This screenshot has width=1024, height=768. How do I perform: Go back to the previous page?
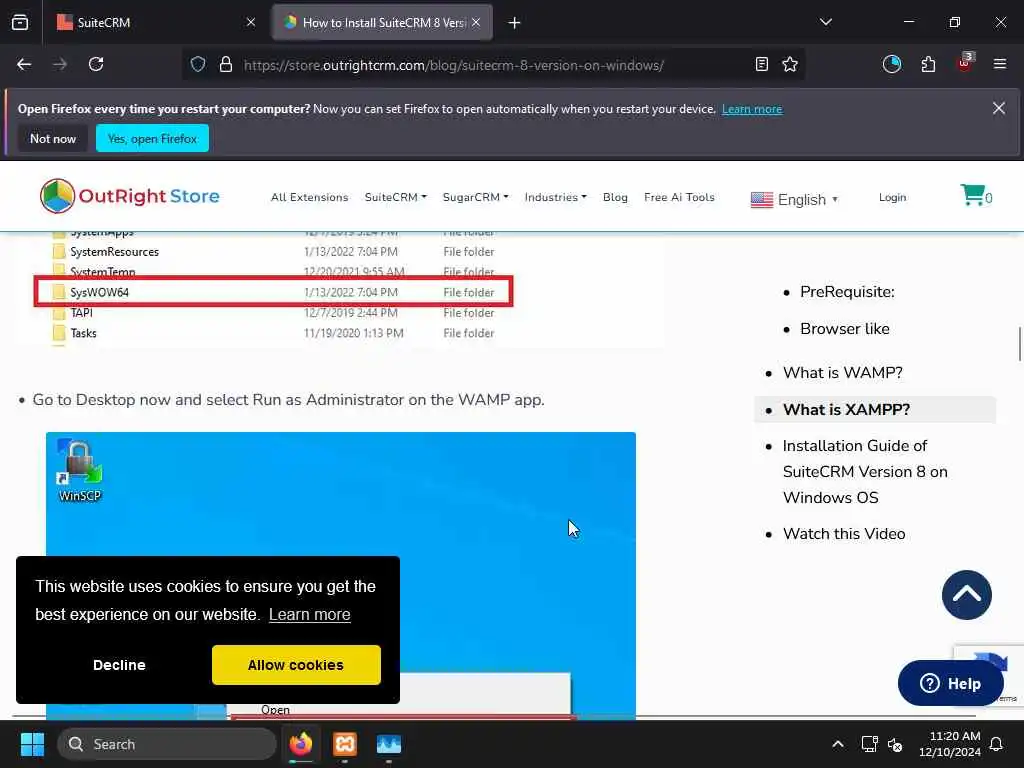pyautogui.click(x=24, y=64)
